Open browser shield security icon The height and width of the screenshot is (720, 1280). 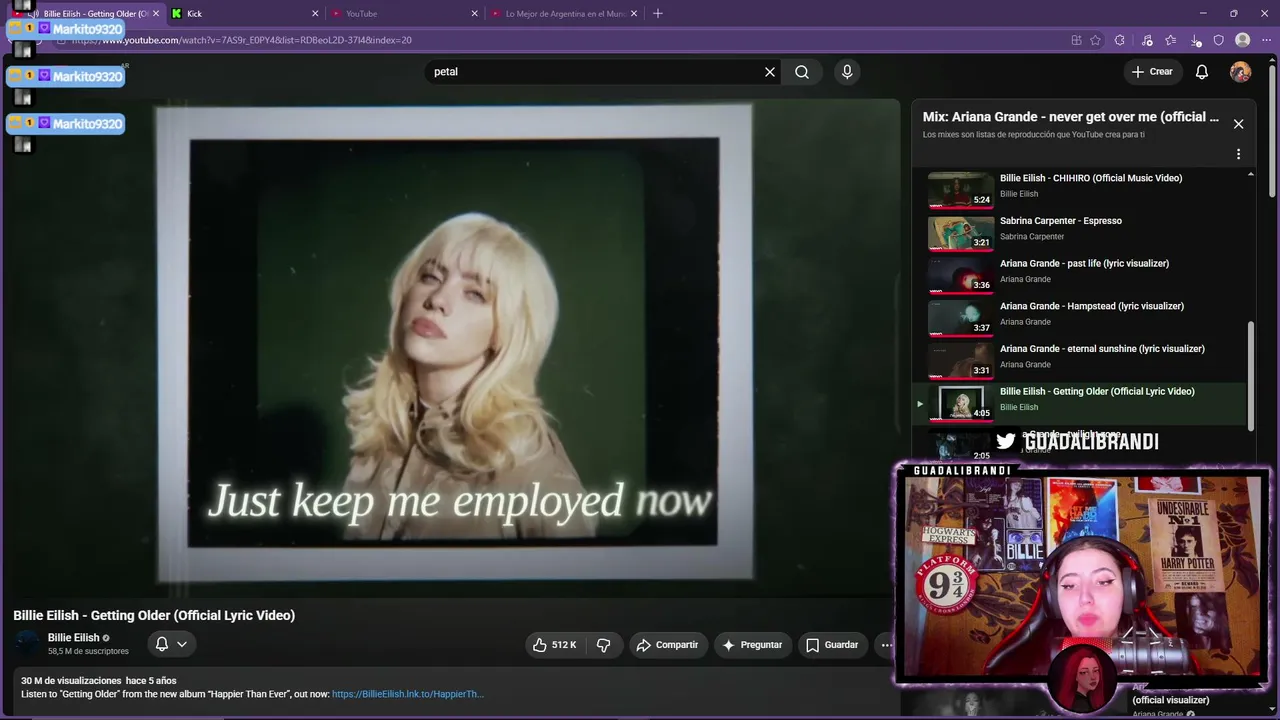pos(1219,40)
